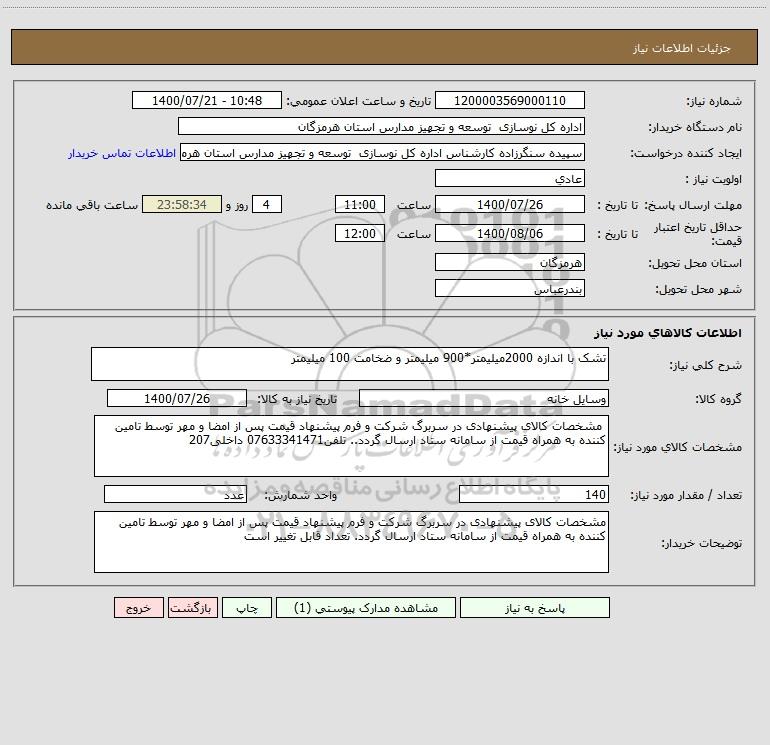Click the حداقل تاریخ اعتبار قیمت label
The image size is (770, 745).
[697, 234]
